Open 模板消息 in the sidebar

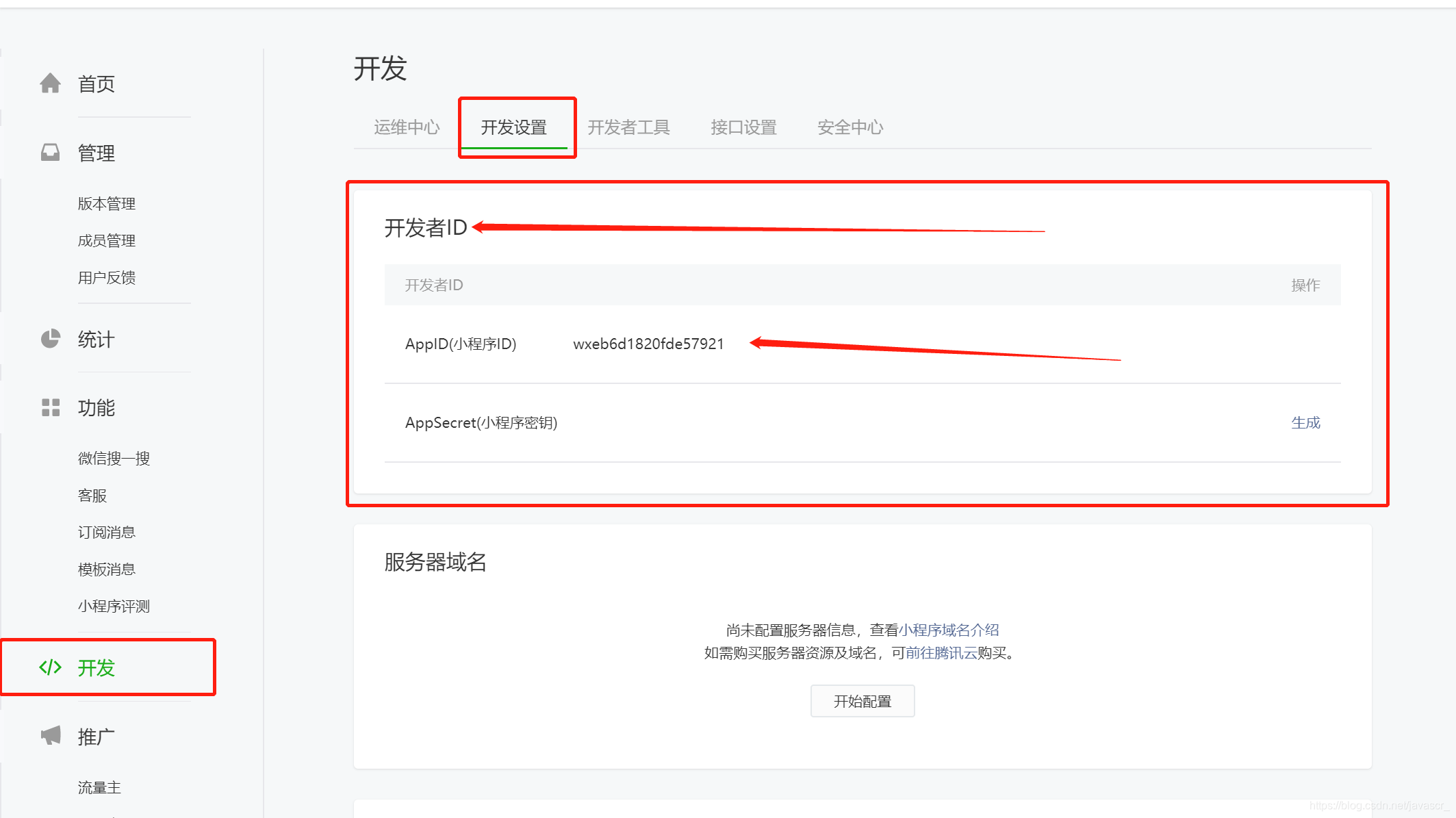coord(106,569)
